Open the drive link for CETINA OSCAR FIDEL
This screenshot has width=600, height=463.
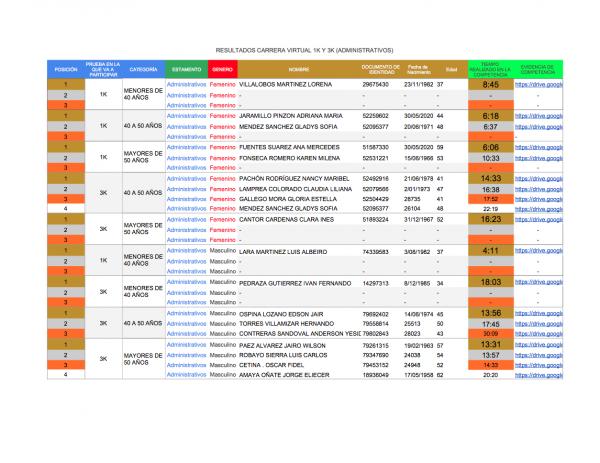(x=539, y=365)
